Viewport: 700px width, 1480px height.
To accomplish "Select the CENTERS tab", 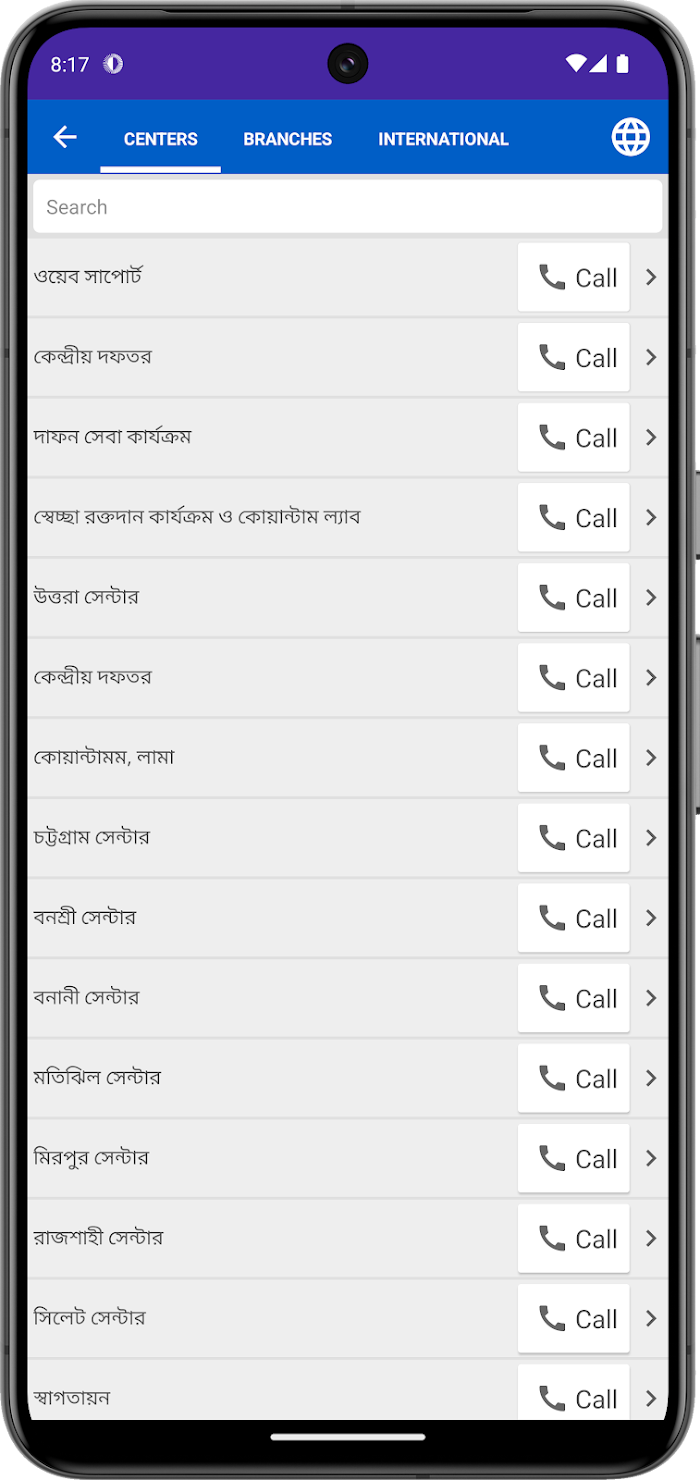I will tap(161, 139).
